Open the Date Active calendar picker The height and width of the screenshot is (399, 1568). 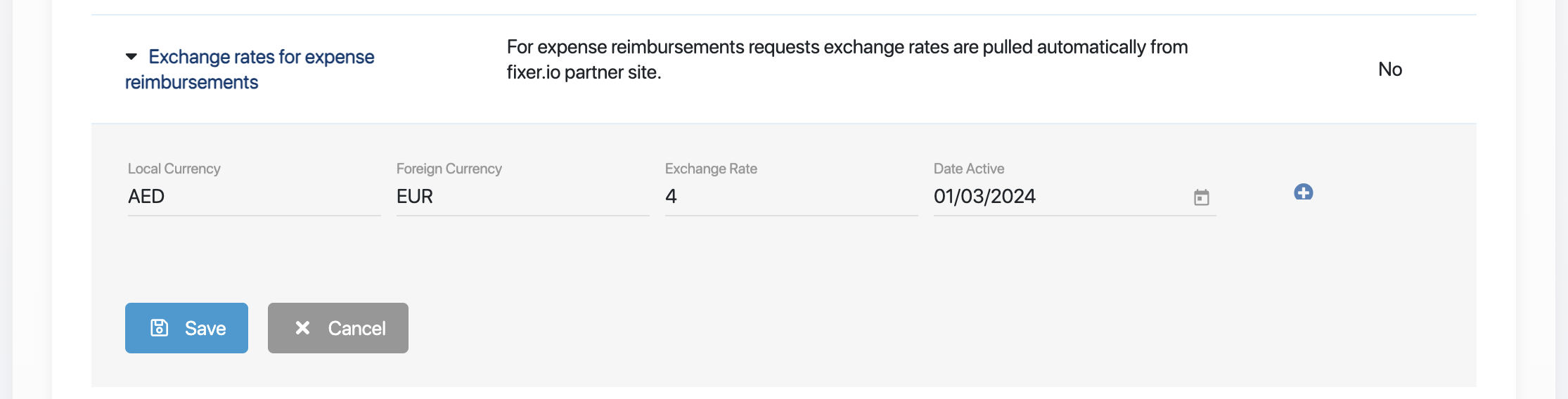pos(1201,197)
